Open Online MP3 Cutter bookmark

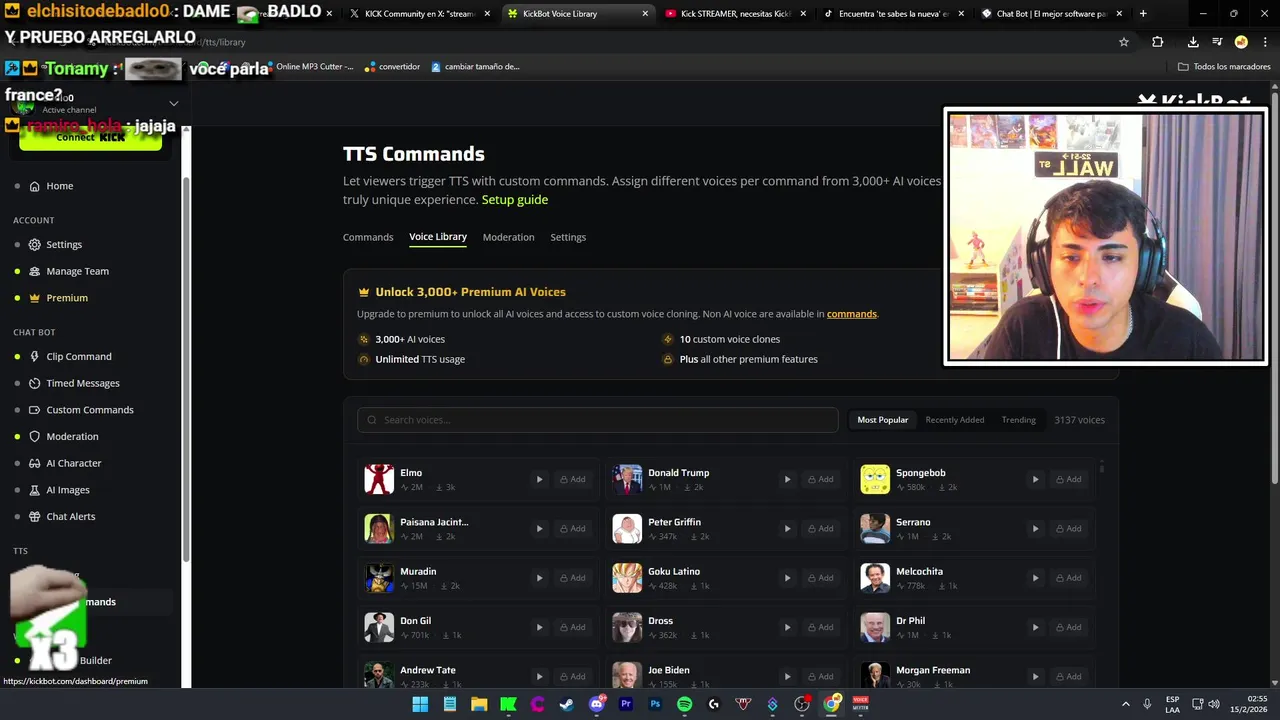click(308, 67)
